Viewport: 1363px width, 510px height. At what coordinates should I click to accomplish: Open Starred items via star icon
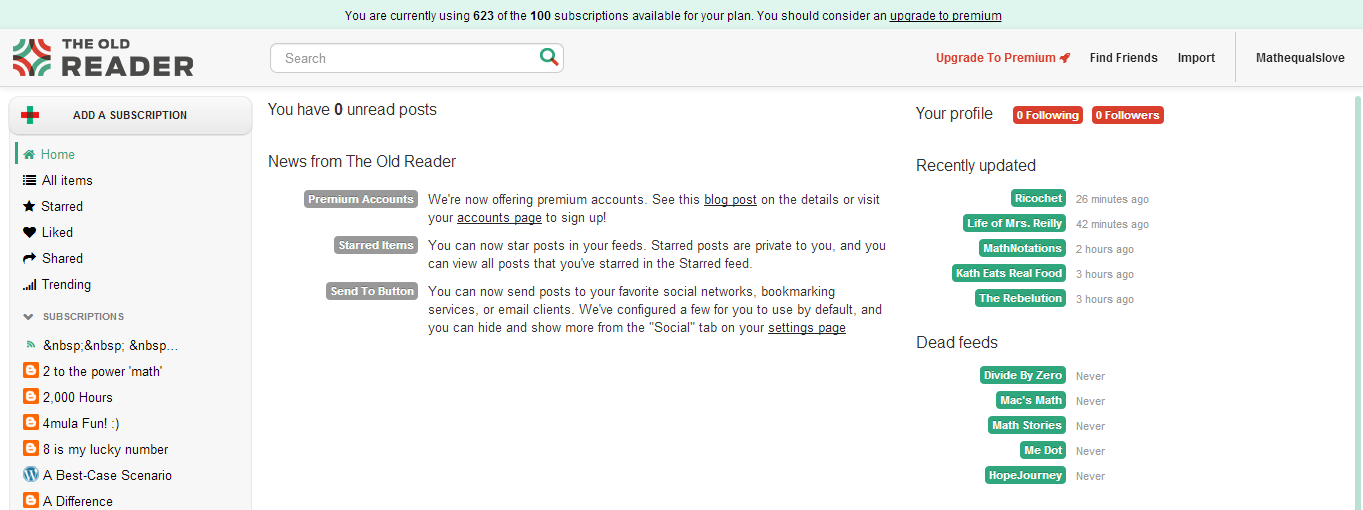point(29,206)
